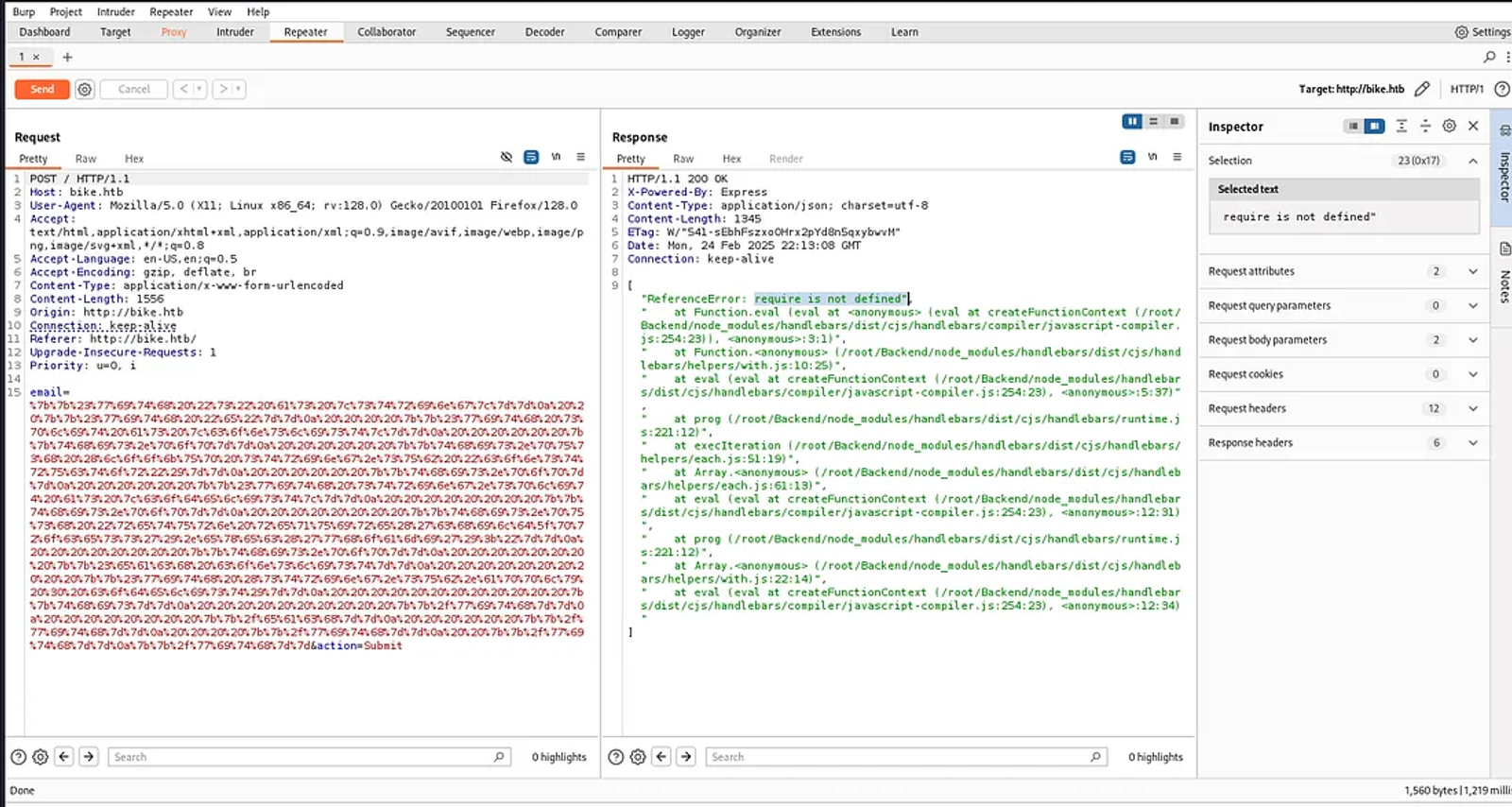Toggle show newline characters in Request
Screen dimensions: 1512x807
tap(556, 157)
